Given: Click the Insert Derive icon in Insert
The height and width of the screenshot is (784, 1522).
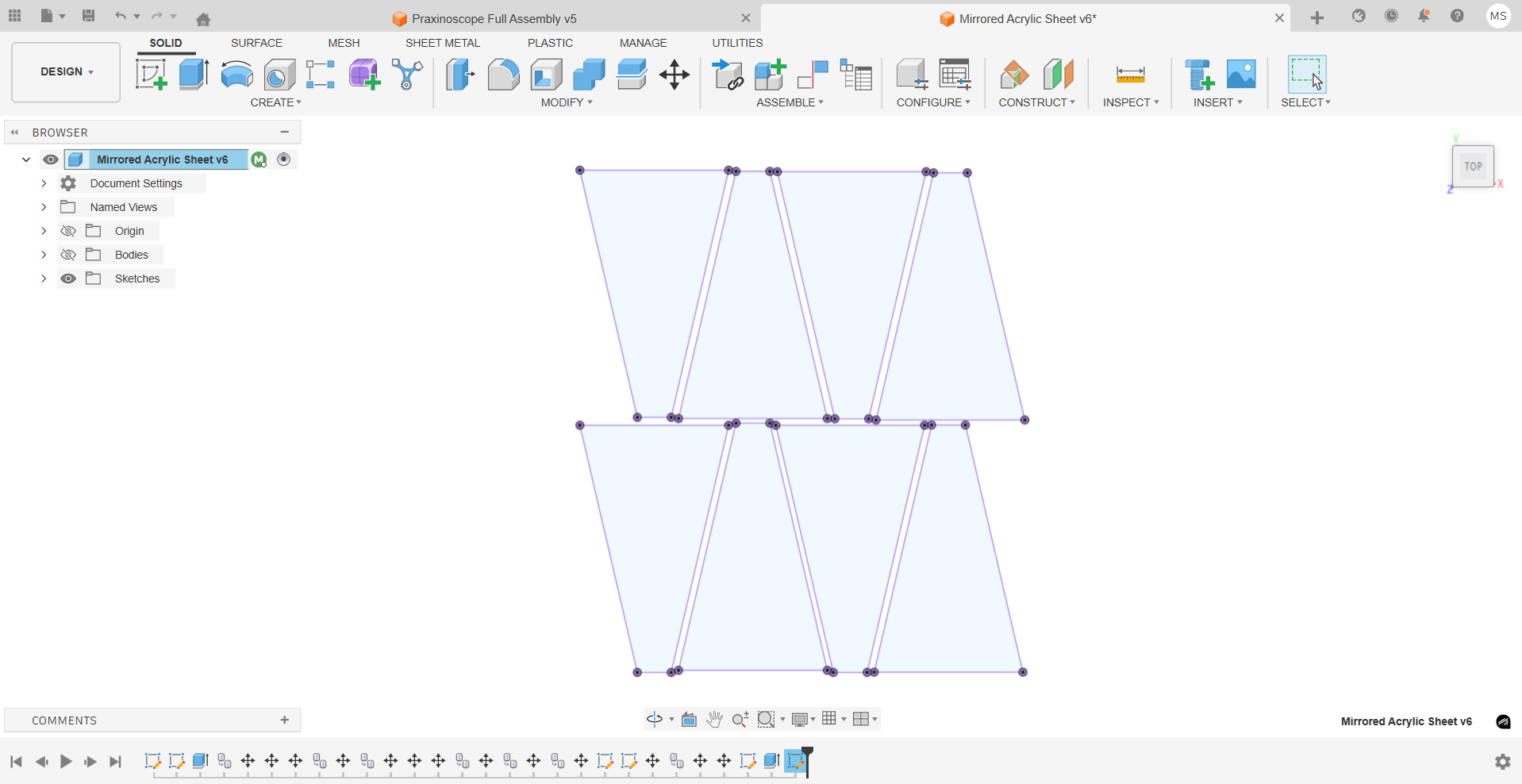Looking at the screenshot, I should [1199, 75].
